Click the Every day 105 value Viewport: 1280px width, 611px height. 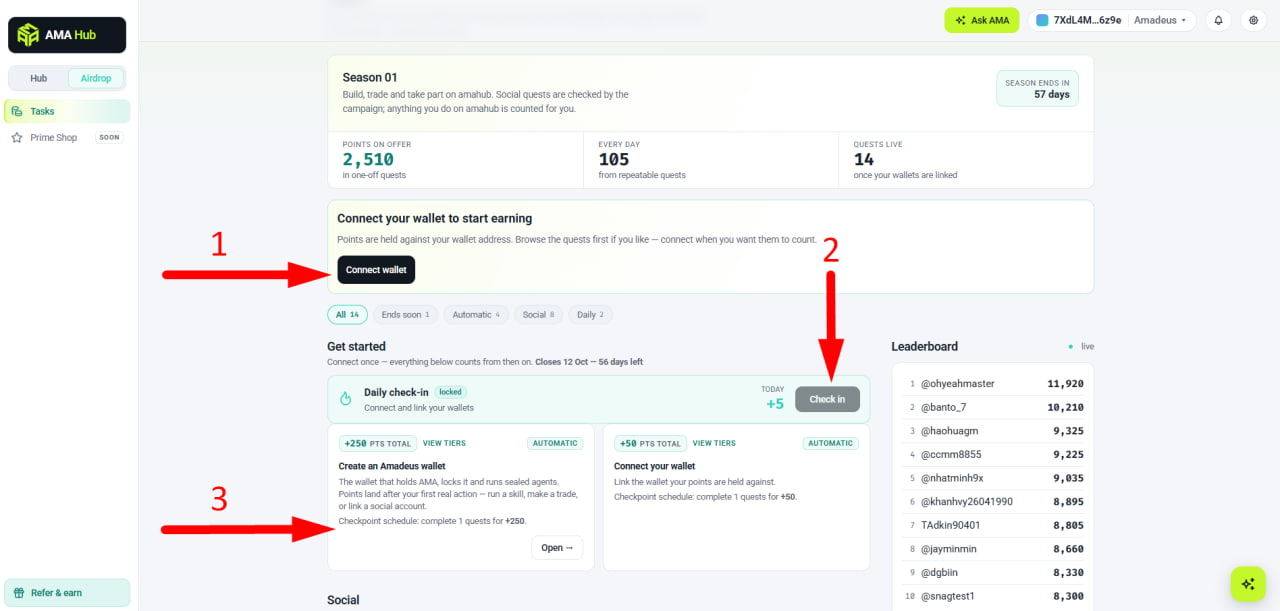614,160
